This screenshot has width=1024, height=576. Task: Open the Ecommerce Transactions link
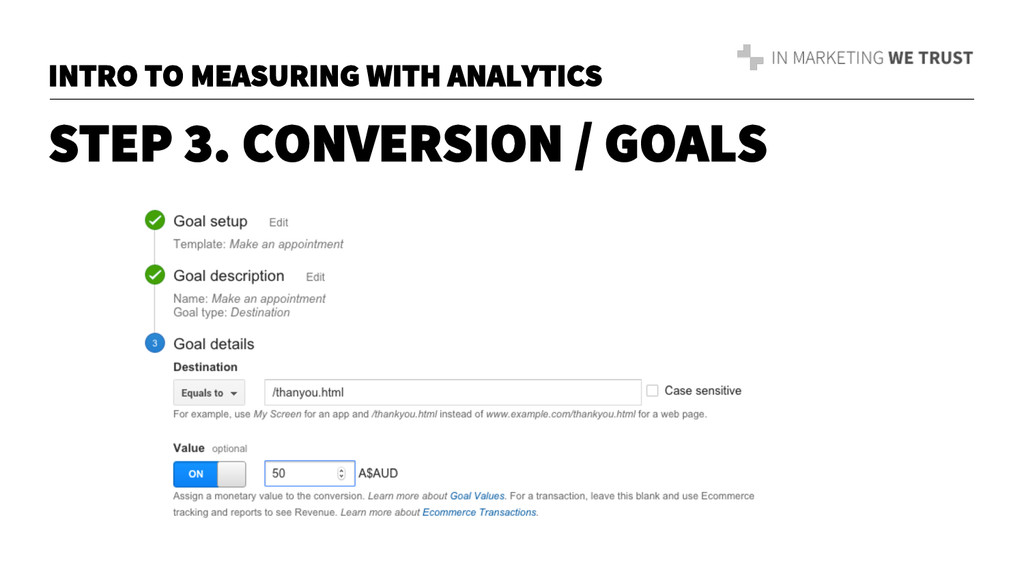click(479, 512)
